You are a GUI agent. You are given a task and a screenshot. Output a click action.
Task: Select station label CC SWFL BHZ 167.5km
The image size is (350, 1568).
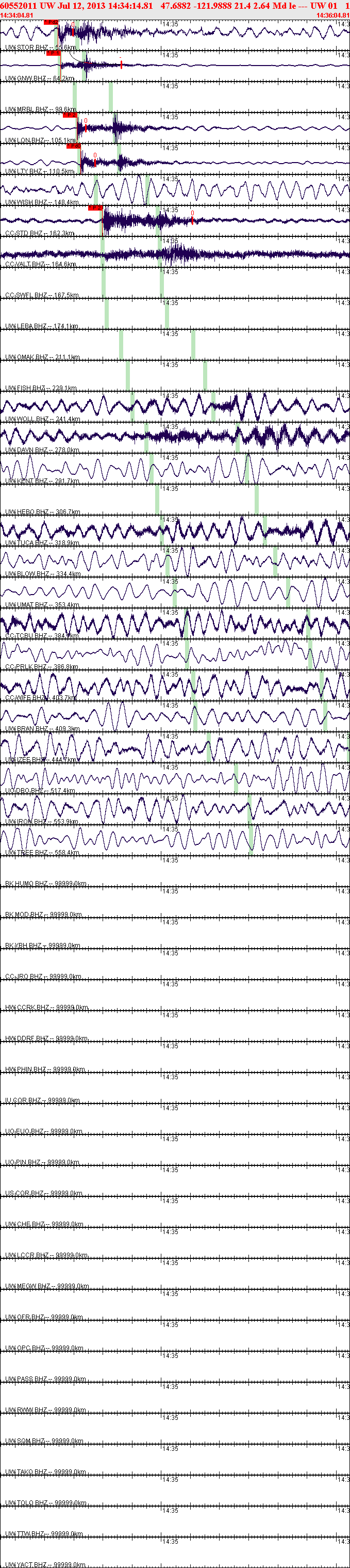coord(42,296)
